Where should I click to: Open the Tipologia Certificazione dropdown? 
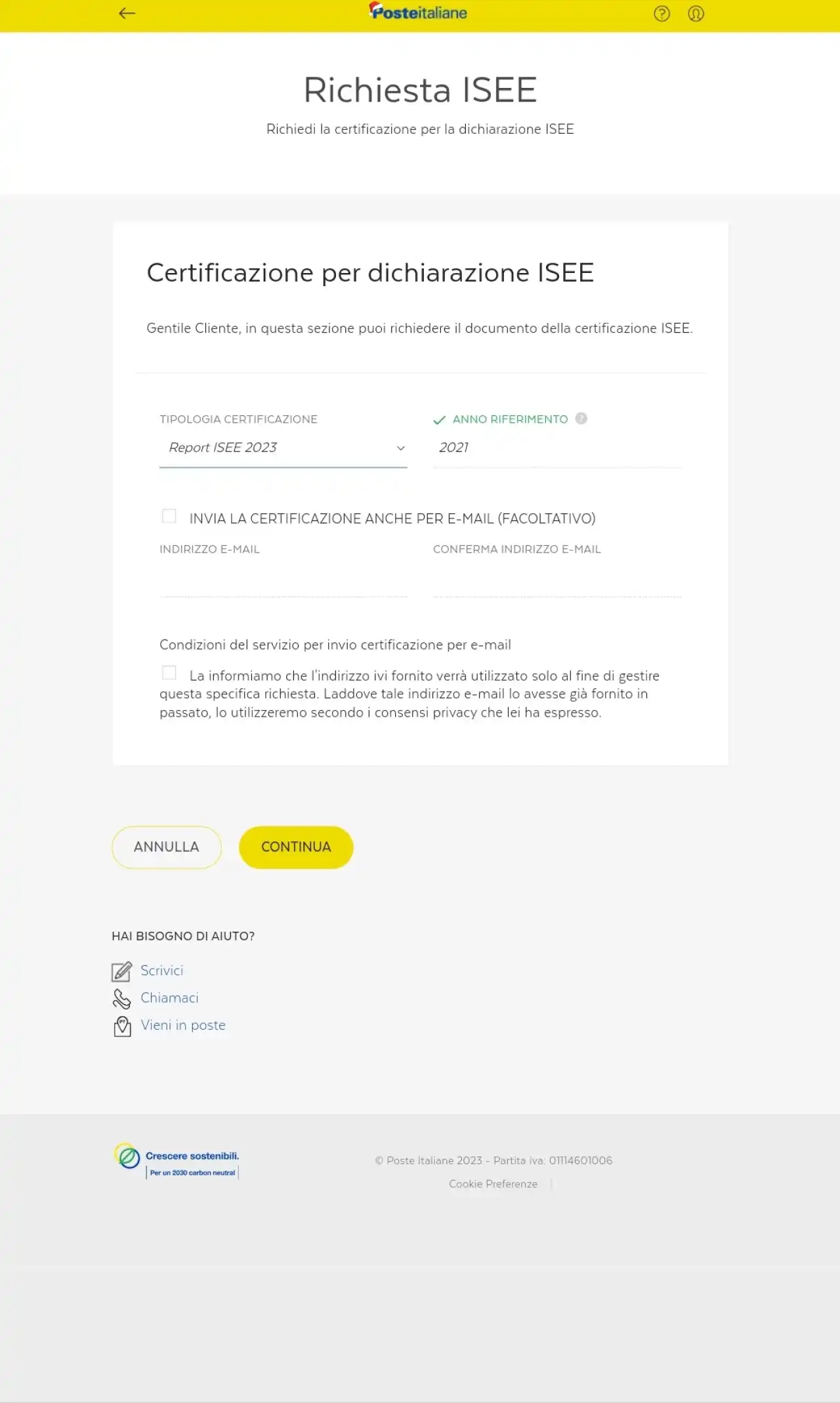283,448
